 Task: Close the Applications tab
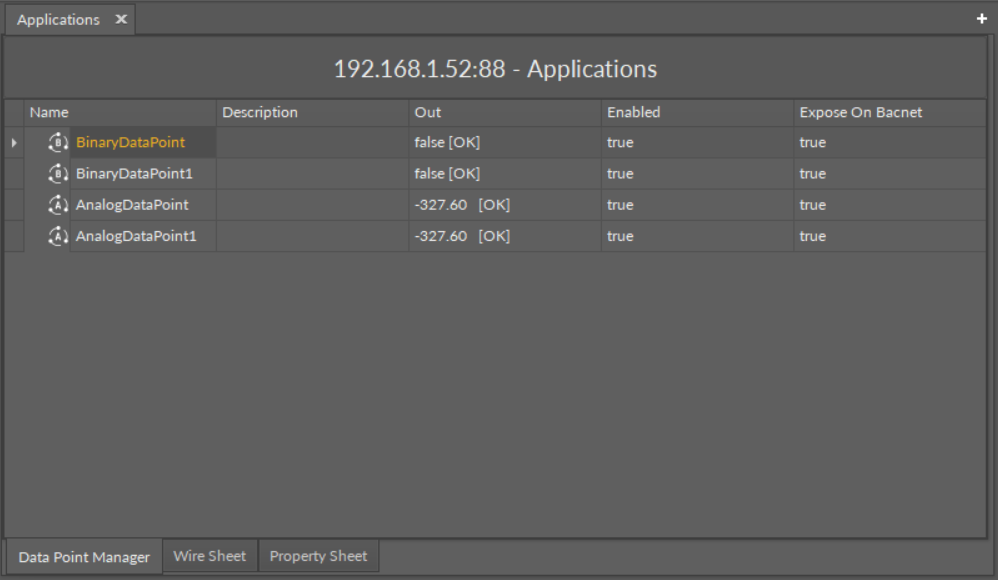(x=121, y=20)
